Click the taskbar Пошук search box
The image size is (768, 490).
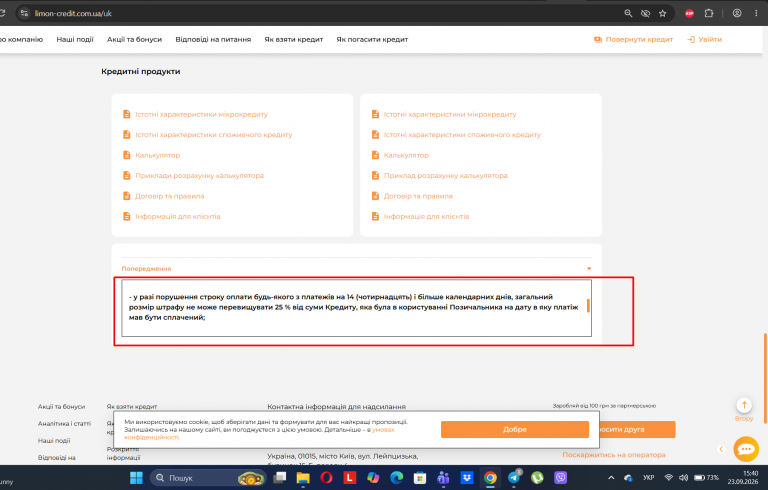(x=208, y=478)
